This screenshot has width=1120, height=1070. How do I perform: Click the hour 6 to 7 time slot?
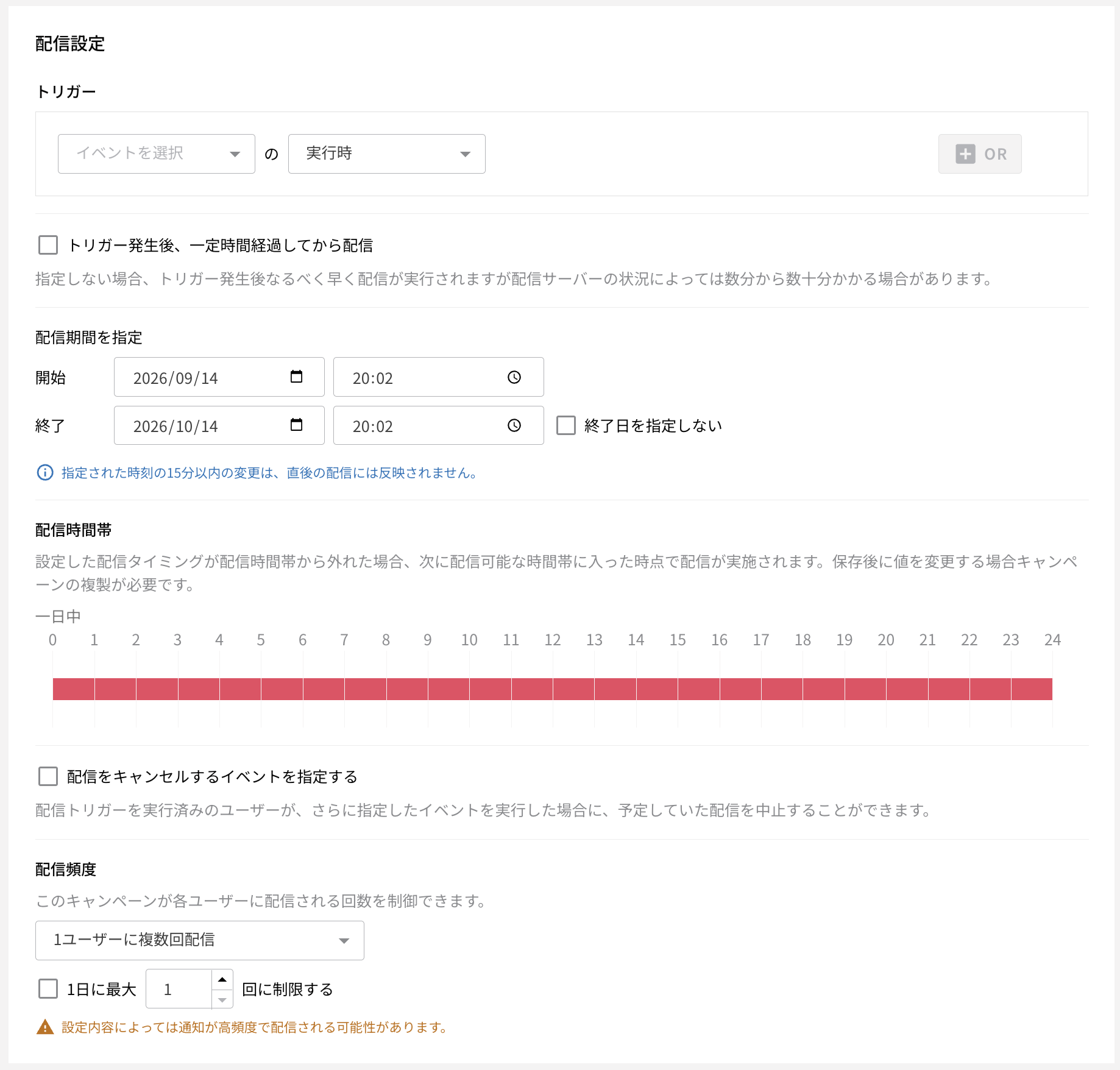tap(324, 689)
